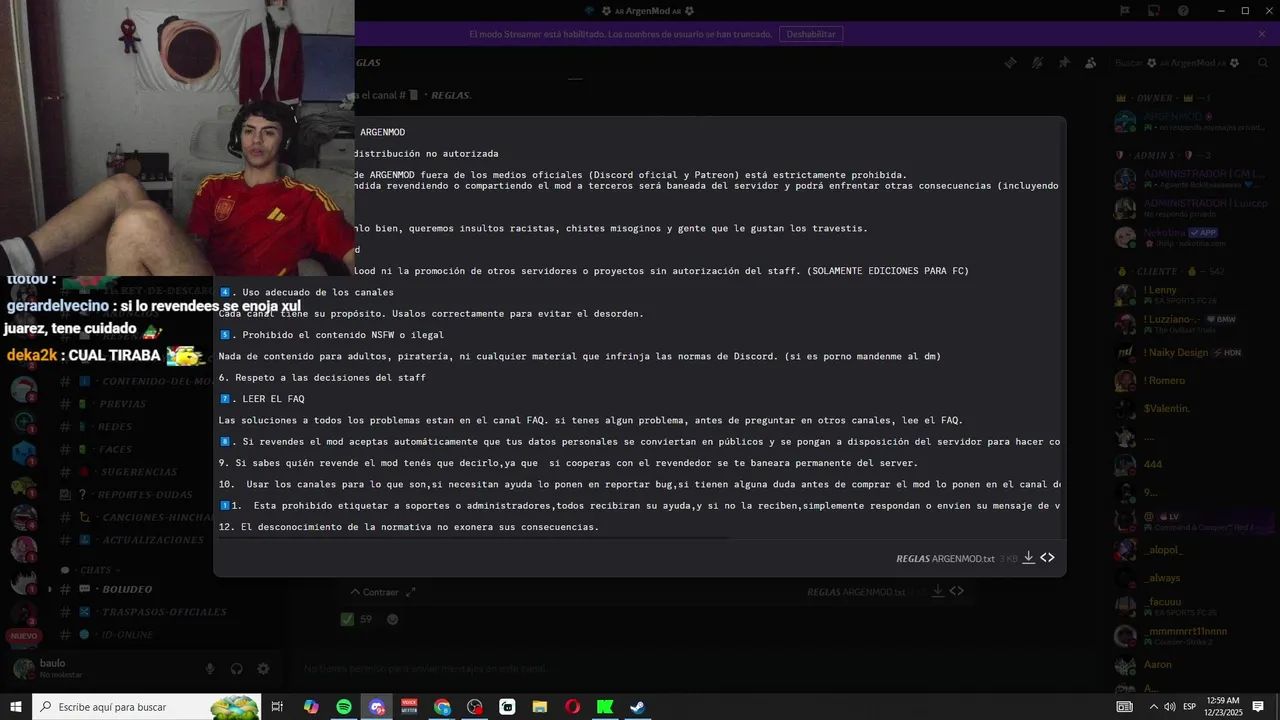The height and width of the screenshot is (720, 1280).
Task: Open Windows Start menu
Action: click(16, 707)
